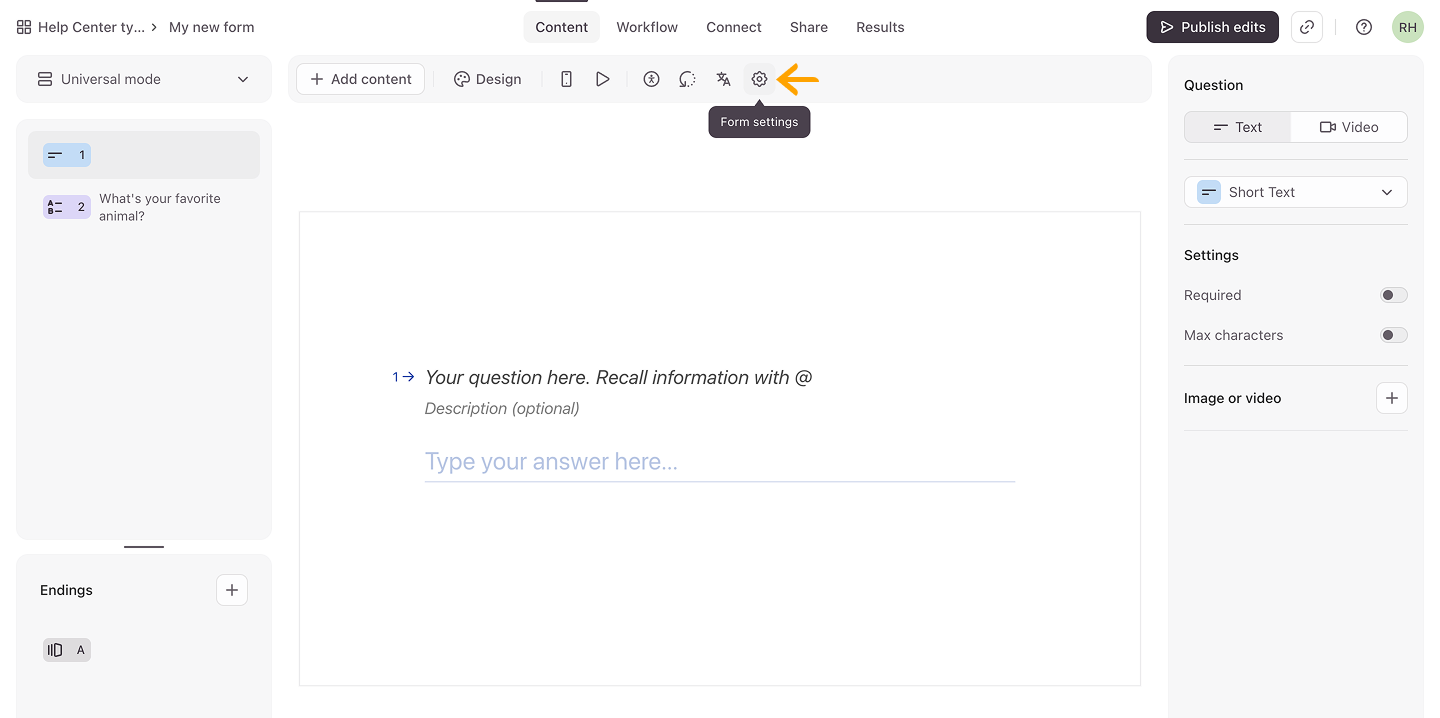This screenshot has height=718, width=1440.
Task: Open the Results tab
Action: 879,27
